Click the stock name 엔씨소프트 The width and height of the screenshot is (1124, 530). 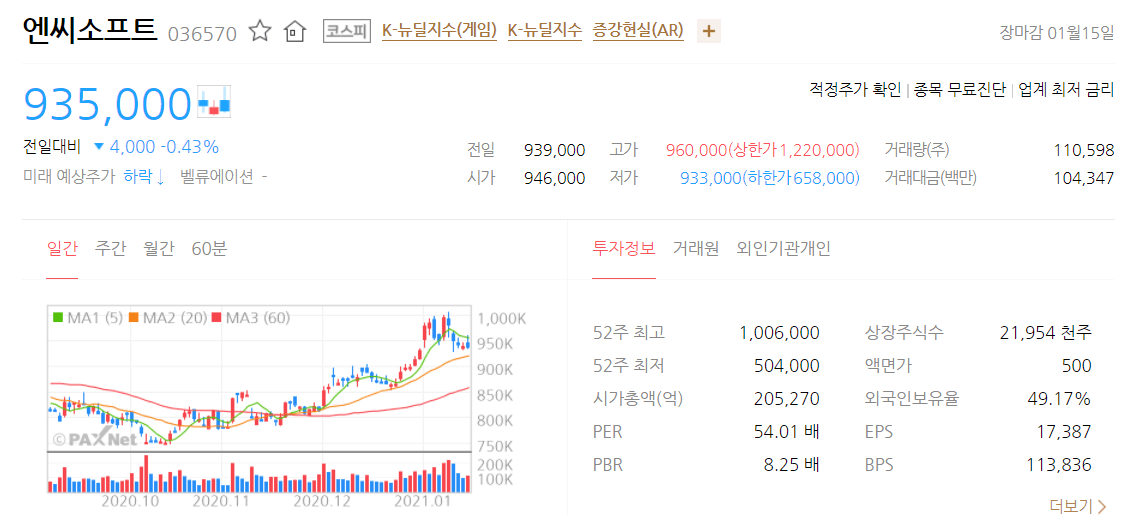tap(90, 29)
